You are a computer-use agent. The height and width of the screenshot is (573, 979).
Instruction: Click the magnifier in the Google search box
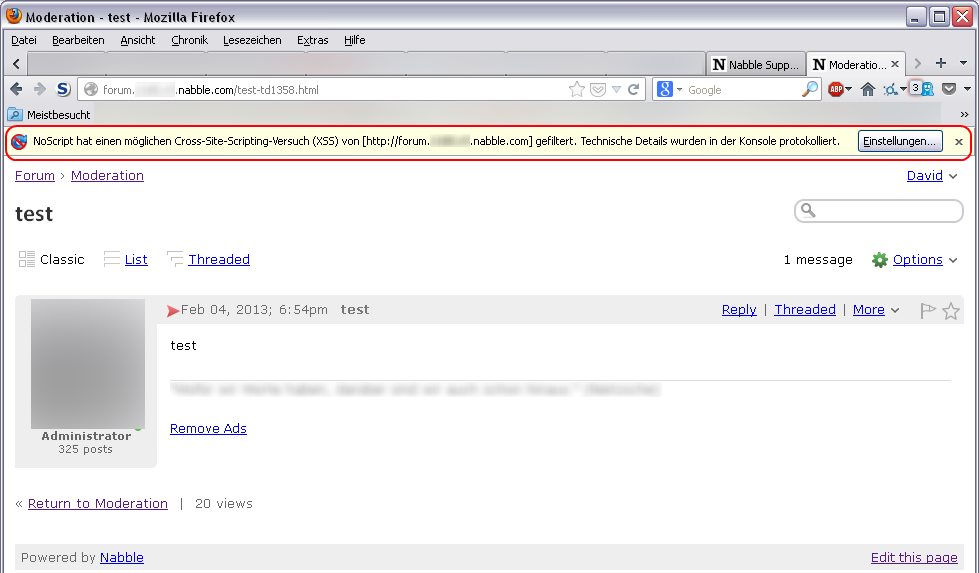click(x=810, y=89)
